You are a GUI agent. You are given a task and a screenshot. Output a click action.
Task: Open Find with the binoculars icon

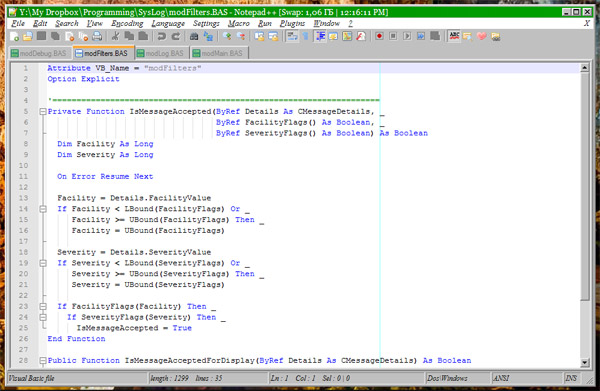(194, 36)
